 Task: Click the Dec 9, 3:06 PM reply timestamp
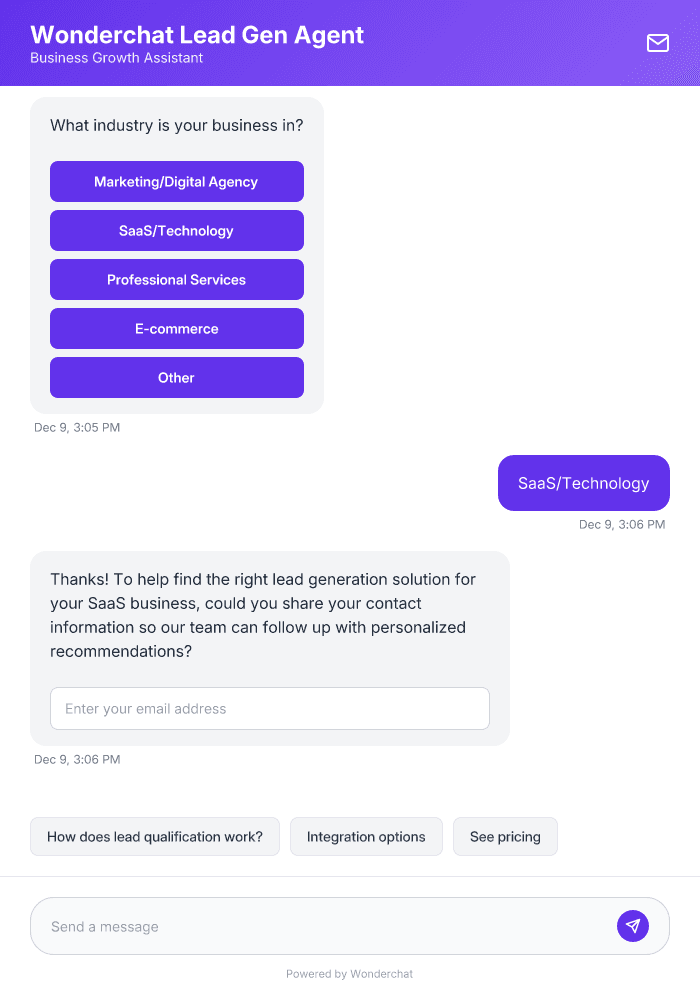[x=620, y=524]
